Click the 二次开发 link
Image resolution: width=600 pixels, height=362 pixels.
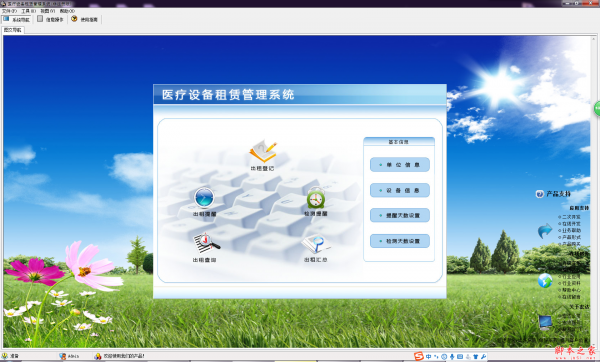click(571, 217)
